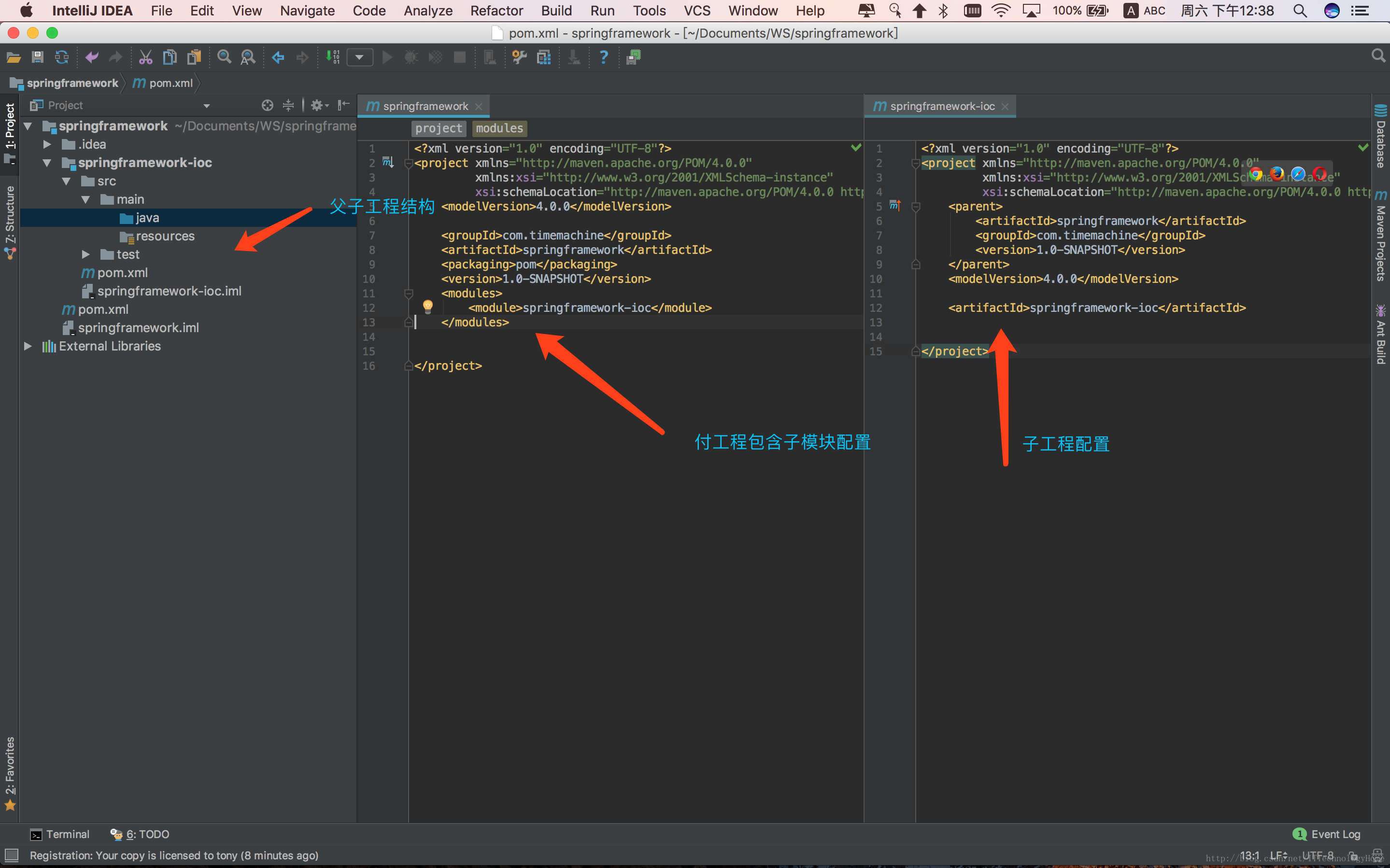Paste from clipboard toolbar icon
This screenshot has width=1390, height=868.
pos(194,57)
